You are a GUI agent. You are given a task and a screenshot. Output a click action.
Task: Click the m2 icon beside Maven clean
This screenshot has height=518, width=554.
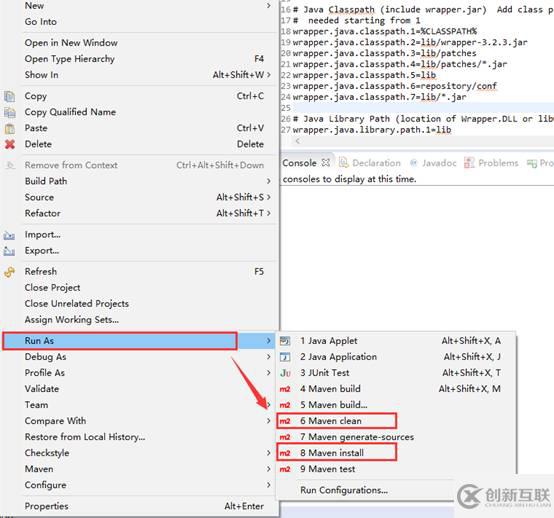(x=285, y=421)
